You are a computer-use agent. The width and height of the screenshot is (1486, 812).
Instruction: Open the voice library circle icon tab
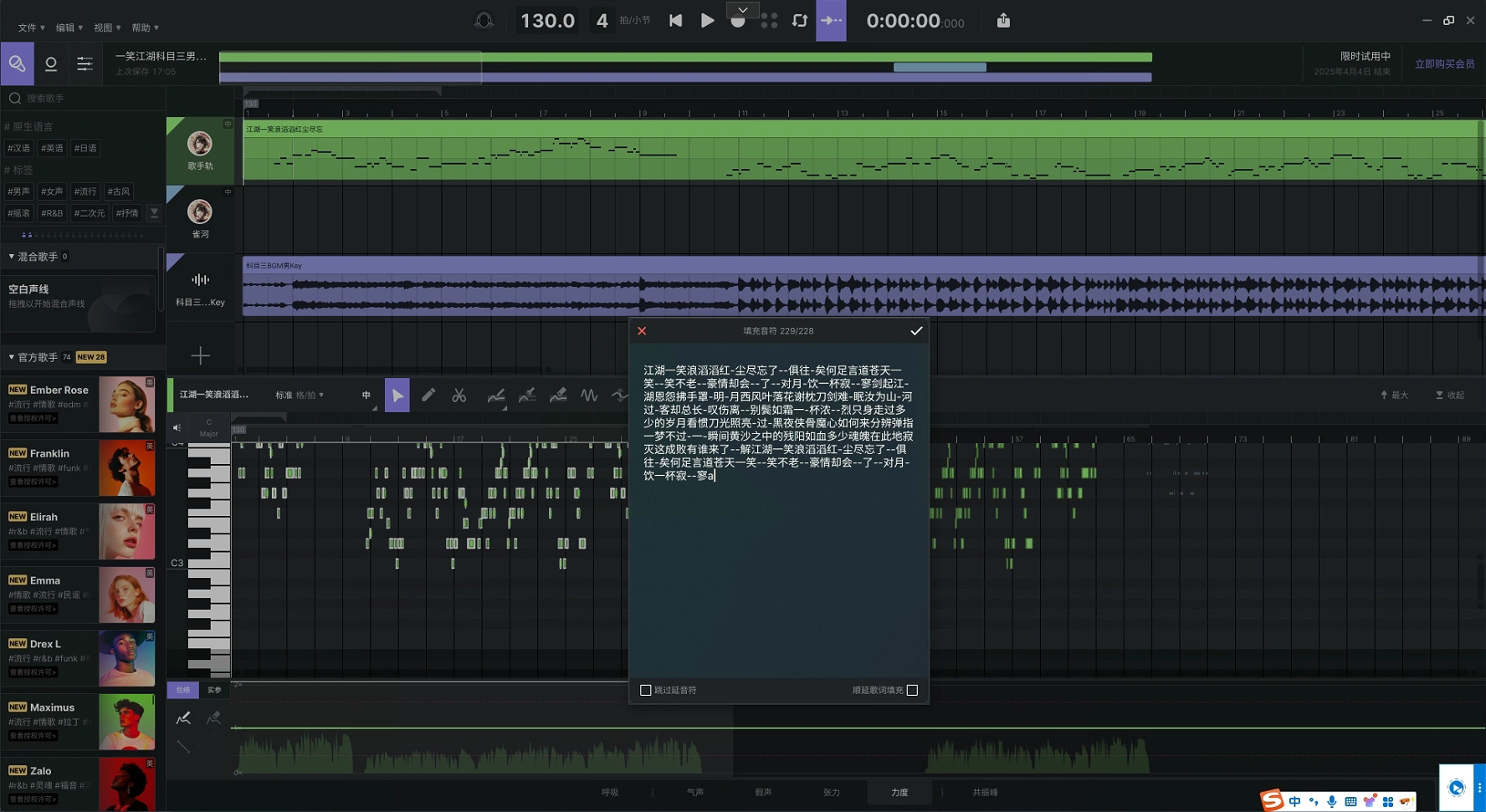tap(51, 64)
